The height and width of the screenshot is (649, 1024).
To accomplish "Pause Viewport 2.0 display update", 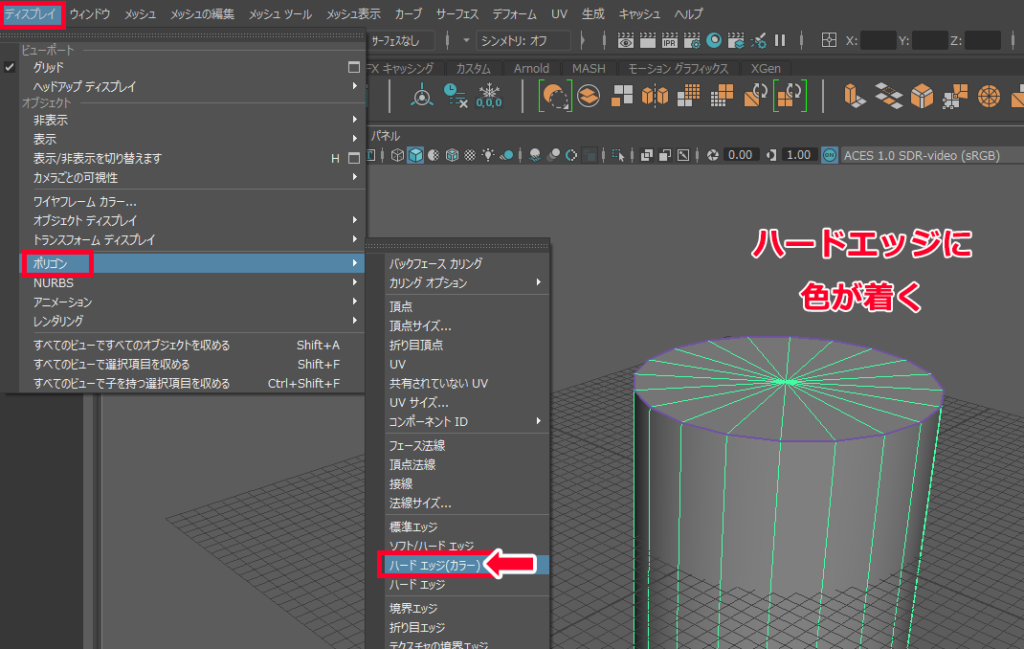I will pos(780,40).
